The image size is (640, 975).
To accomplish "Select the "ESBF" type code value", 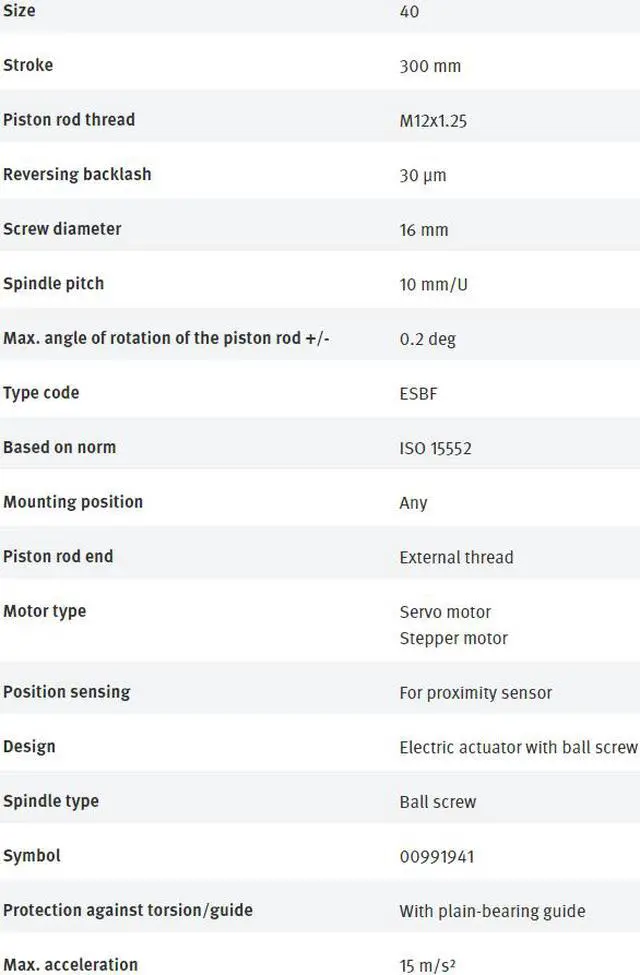I will (x=418, y=393).
